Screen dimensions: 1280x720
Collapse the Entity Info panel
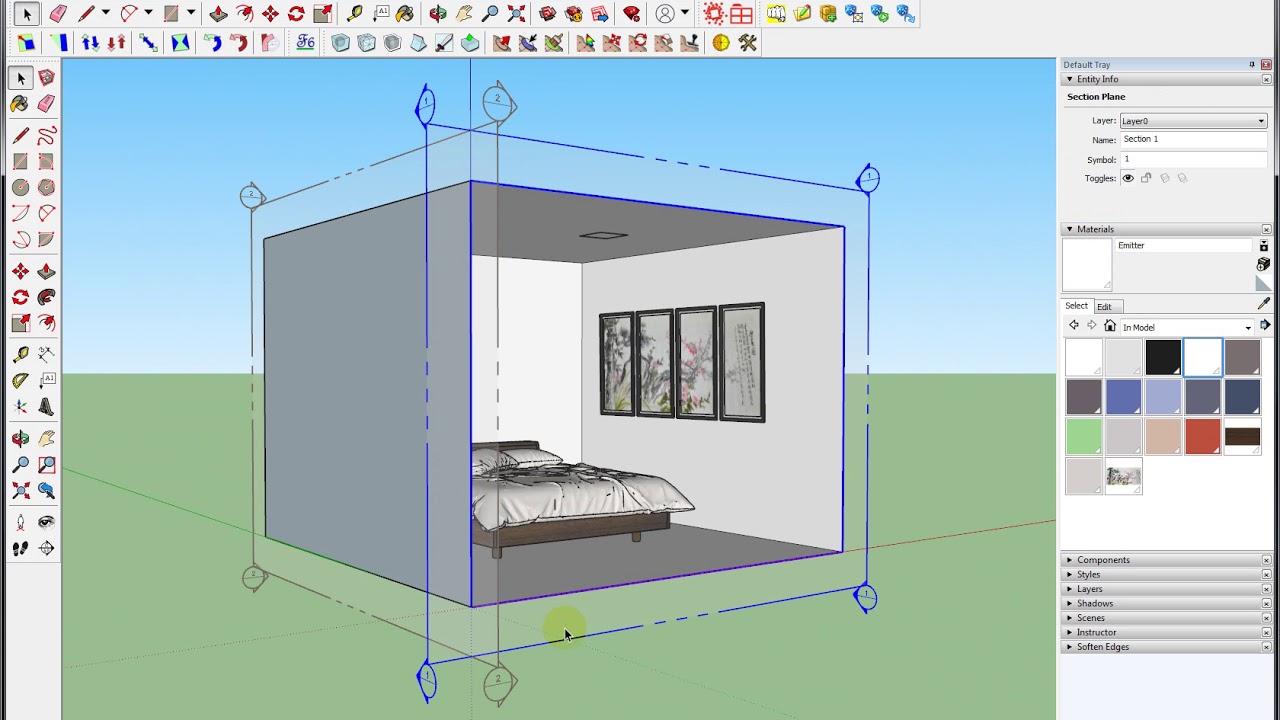click(1069, 79)
